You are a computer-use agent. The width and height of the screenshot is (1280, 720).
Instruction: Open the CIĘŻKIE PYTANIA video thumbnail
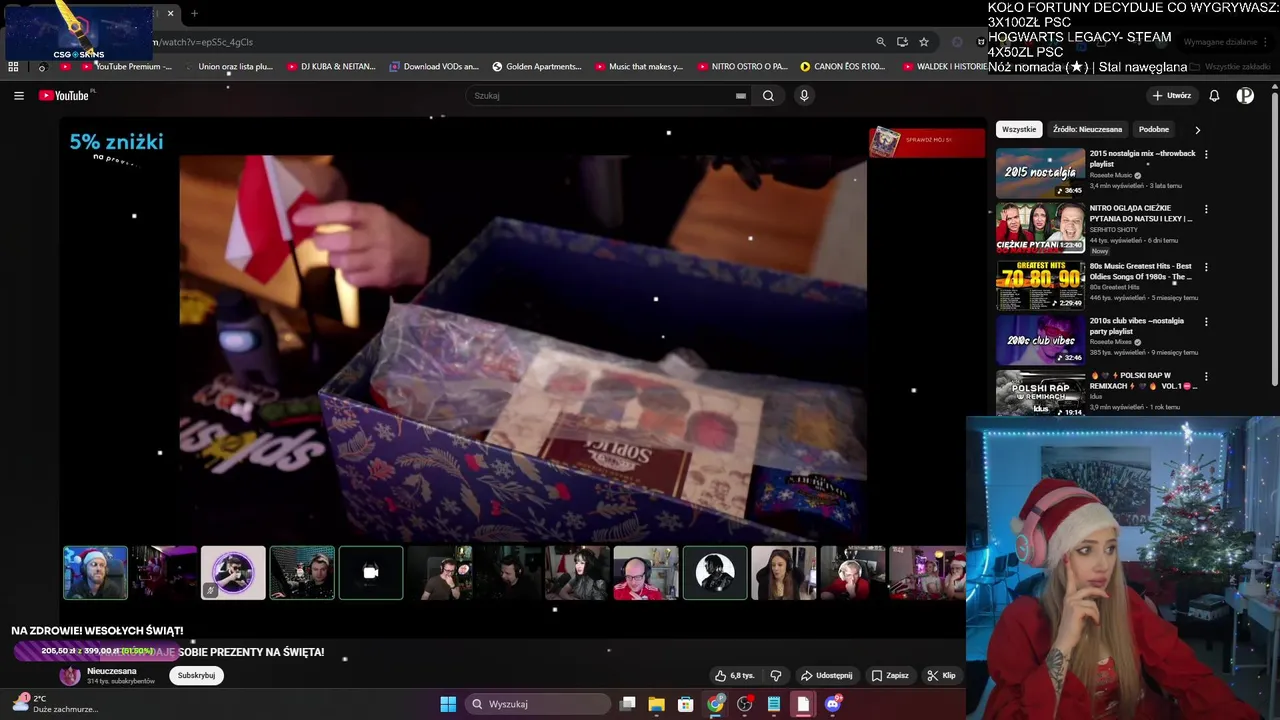point(1040,228)
